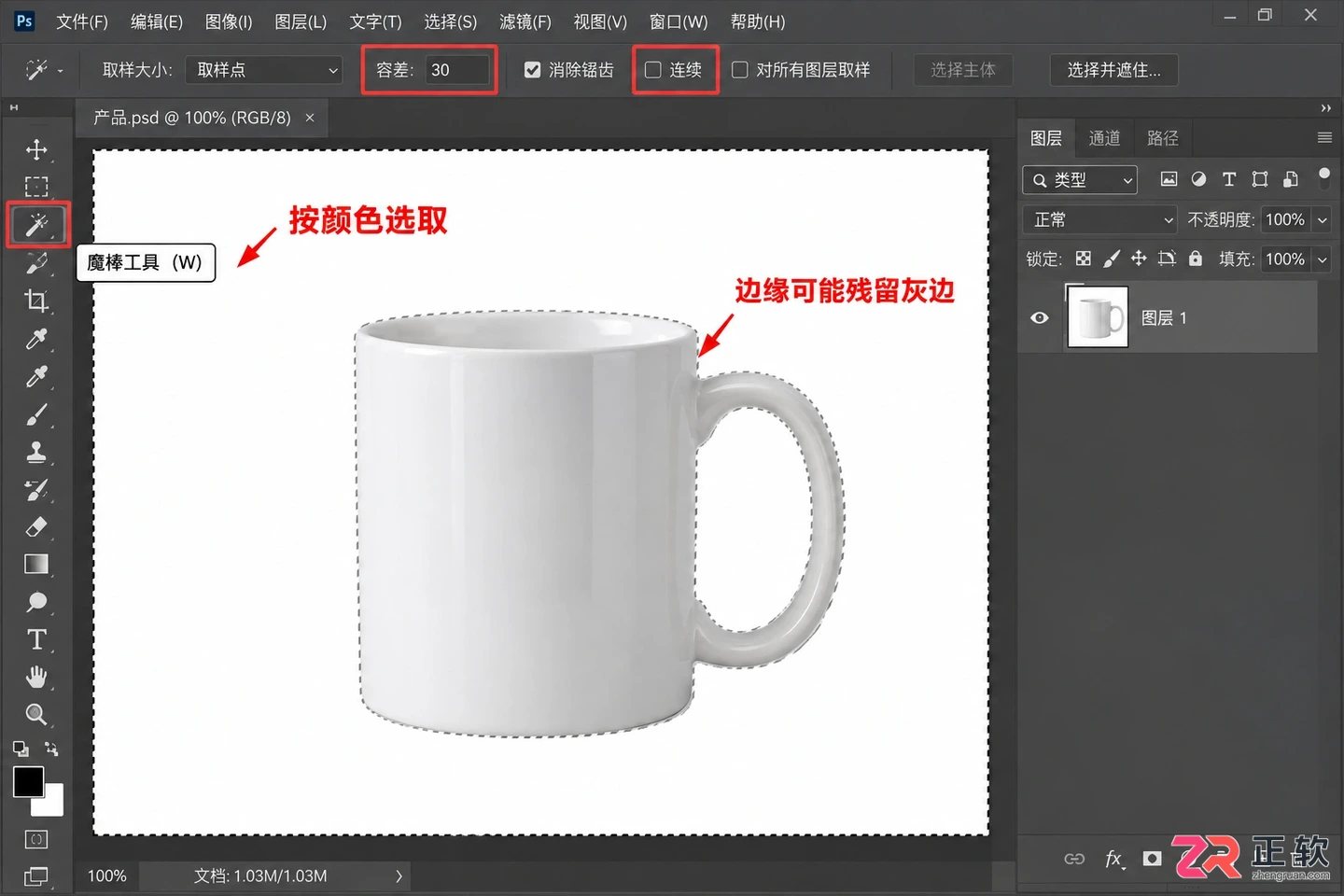
Task: Open the 窗口(W) menu
Action: 678,21
